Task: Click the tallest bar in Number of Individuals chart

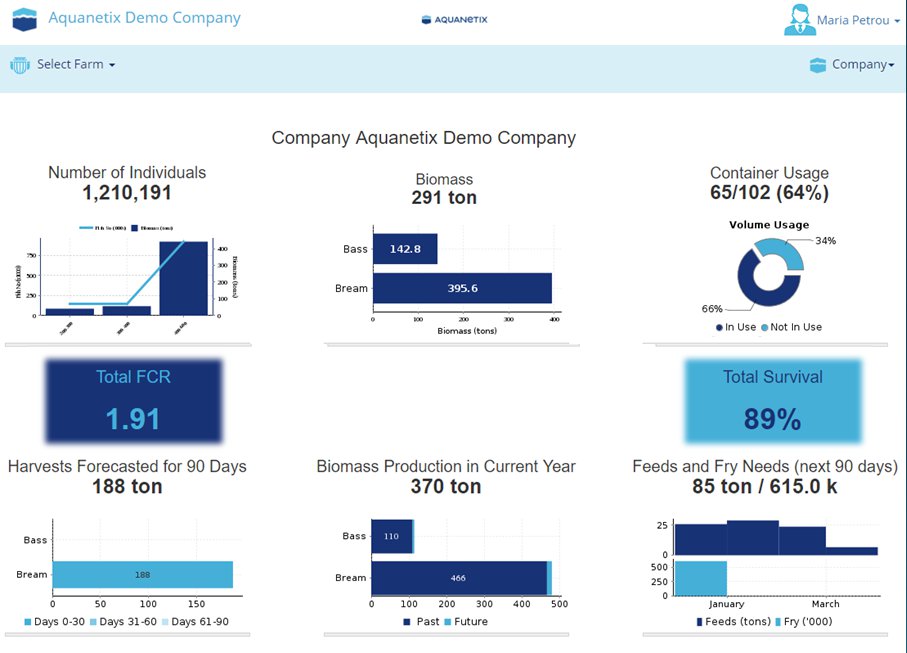Action: (183, 278)
